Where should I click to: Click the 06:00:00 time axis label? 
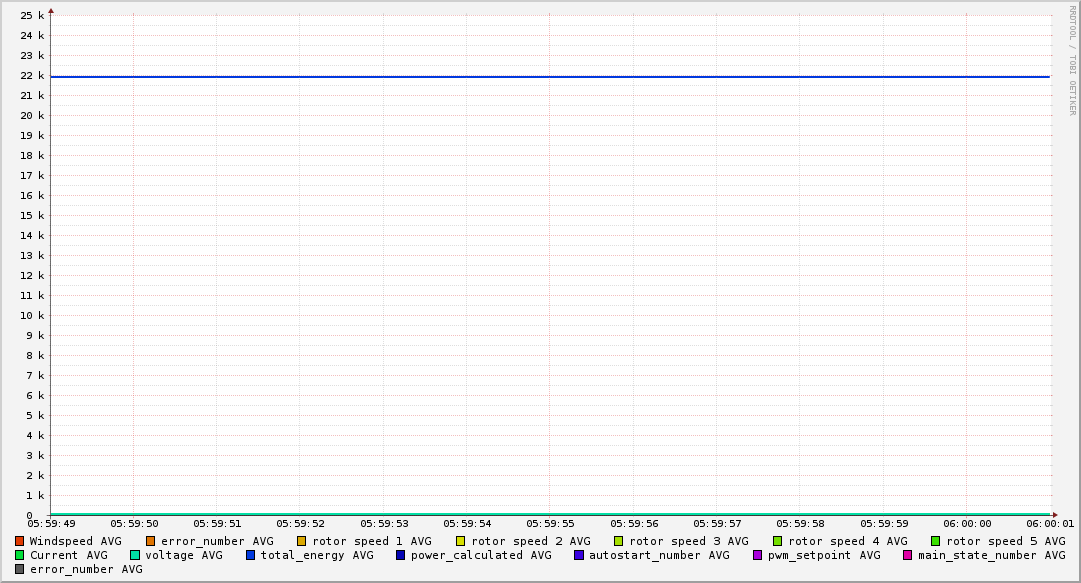point(967,523)
